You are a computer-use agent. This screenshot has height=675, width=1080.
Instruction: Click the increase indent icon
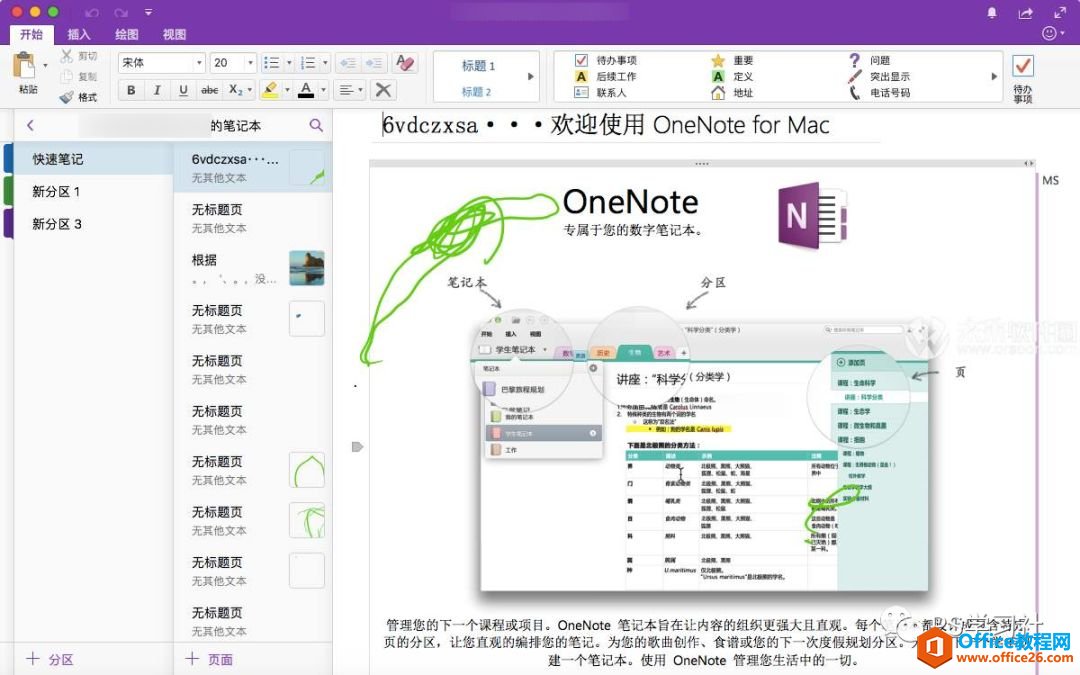[374, 63]
